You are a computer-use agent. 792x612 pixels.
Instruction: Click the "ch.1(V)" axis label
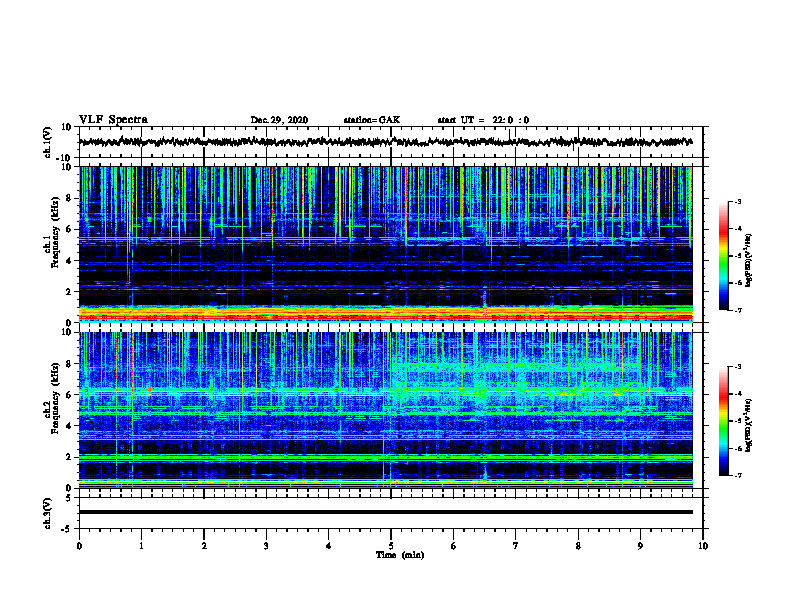pyautogui.click(x=48, y=142)
